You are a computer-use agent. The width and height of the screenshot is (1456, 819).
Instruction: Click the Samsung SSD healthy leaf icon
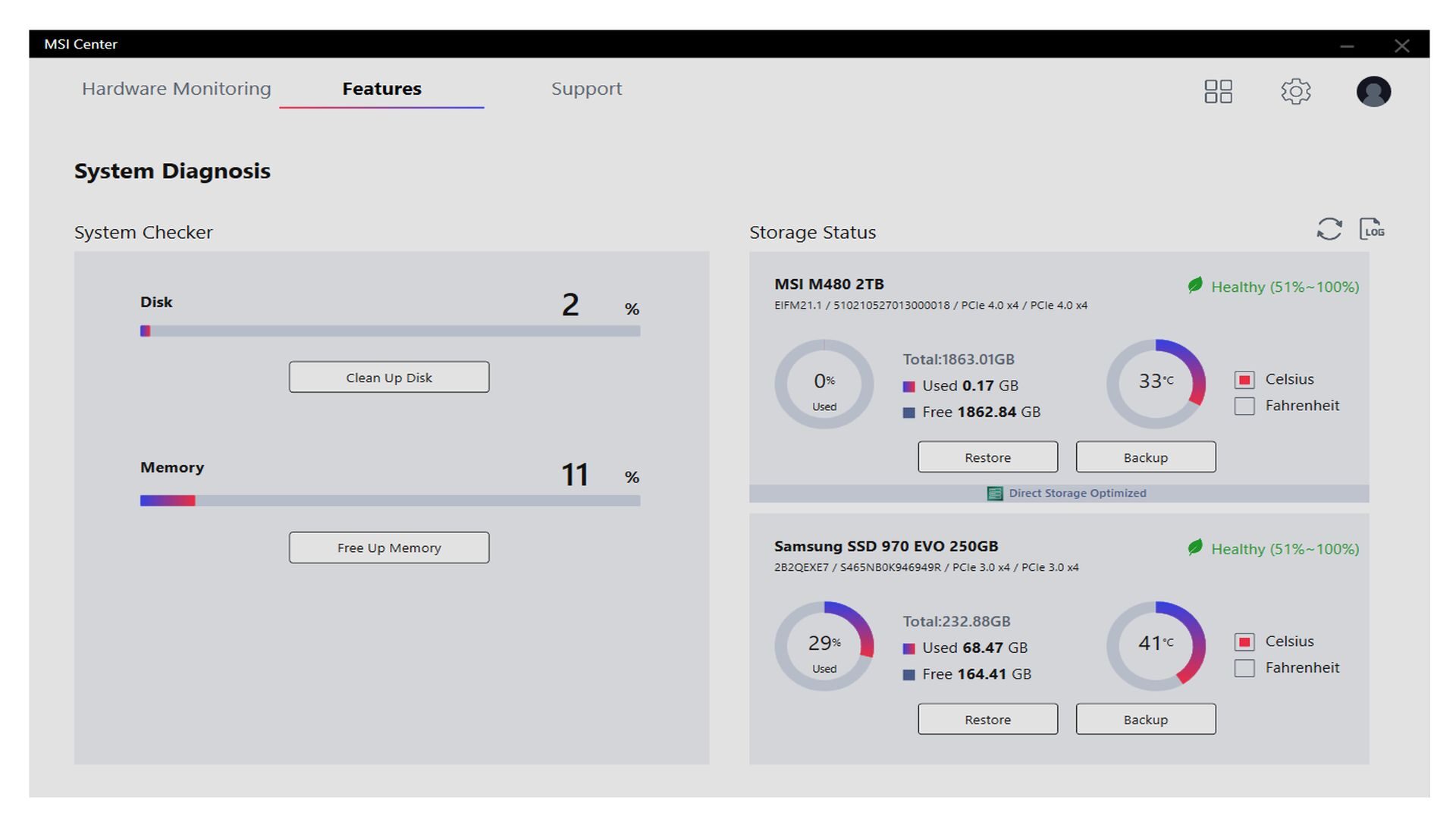[1195, 548]
